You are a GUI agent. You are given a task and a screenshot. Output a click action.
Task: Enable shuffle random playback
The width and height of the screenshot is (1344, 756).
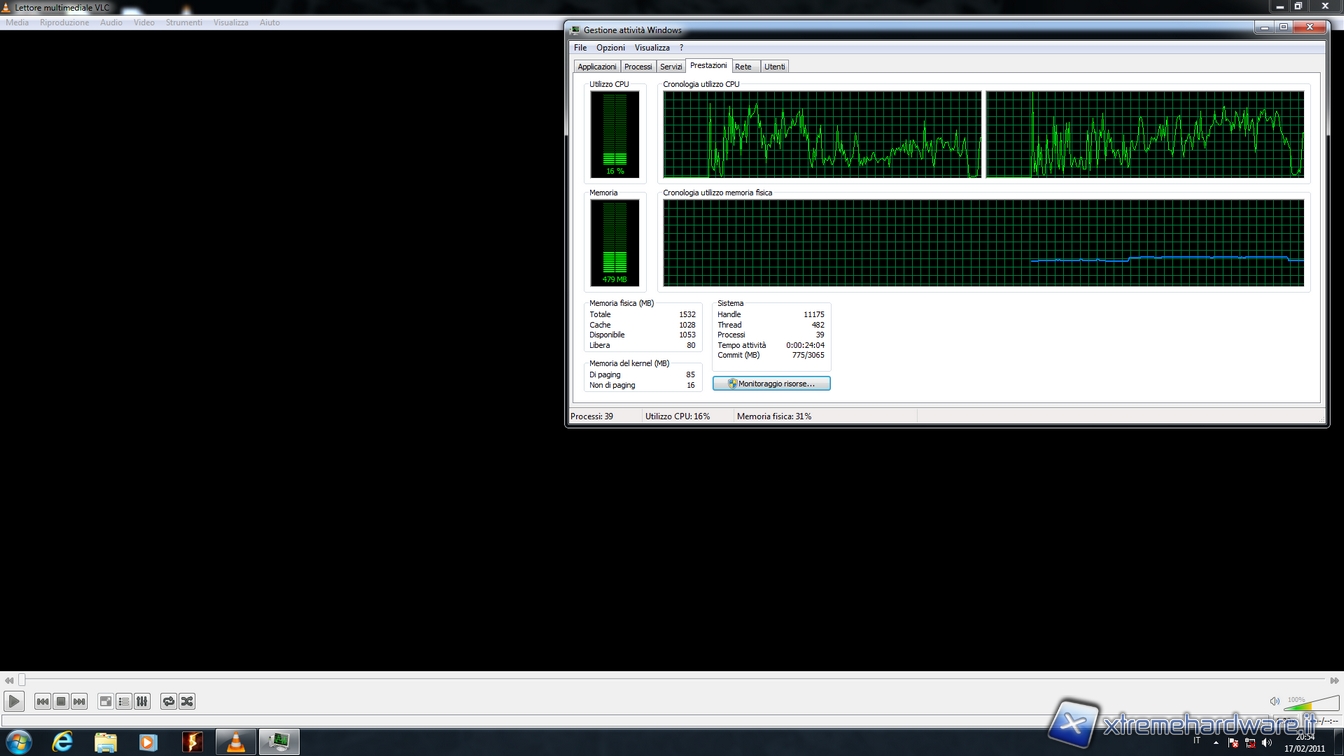187,702
